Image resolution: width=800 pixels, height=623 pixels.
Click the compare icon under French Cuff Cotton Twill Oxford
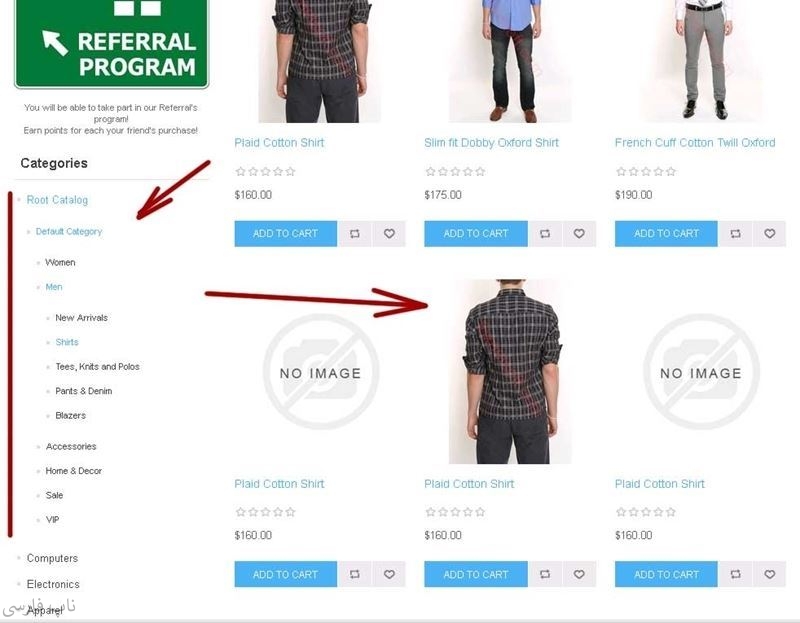tap(735, 234)
